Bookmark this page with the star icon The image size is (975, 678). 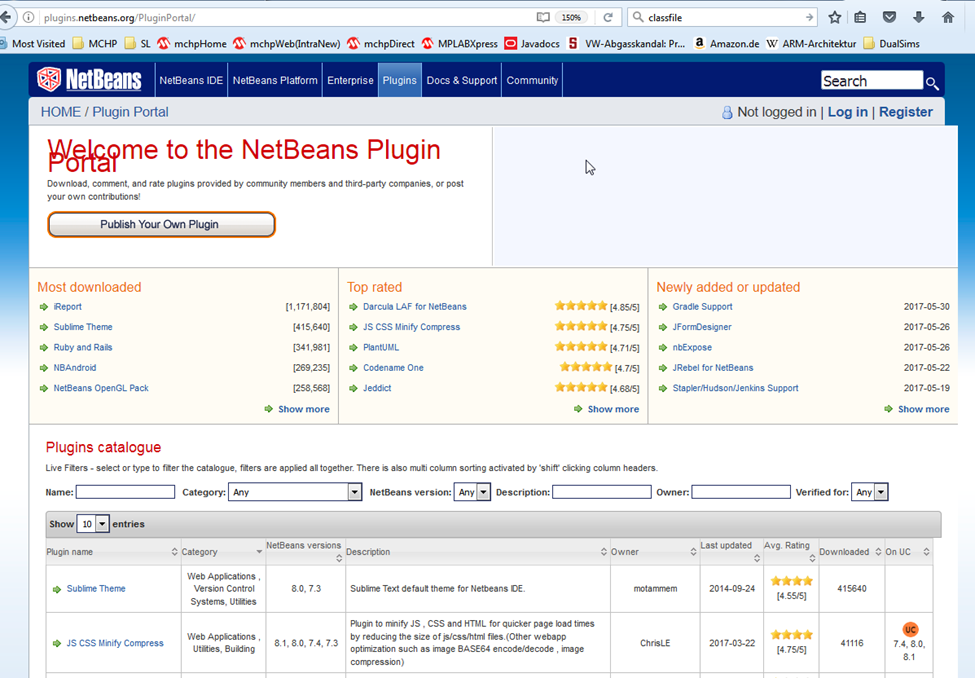tap(834, 17)
